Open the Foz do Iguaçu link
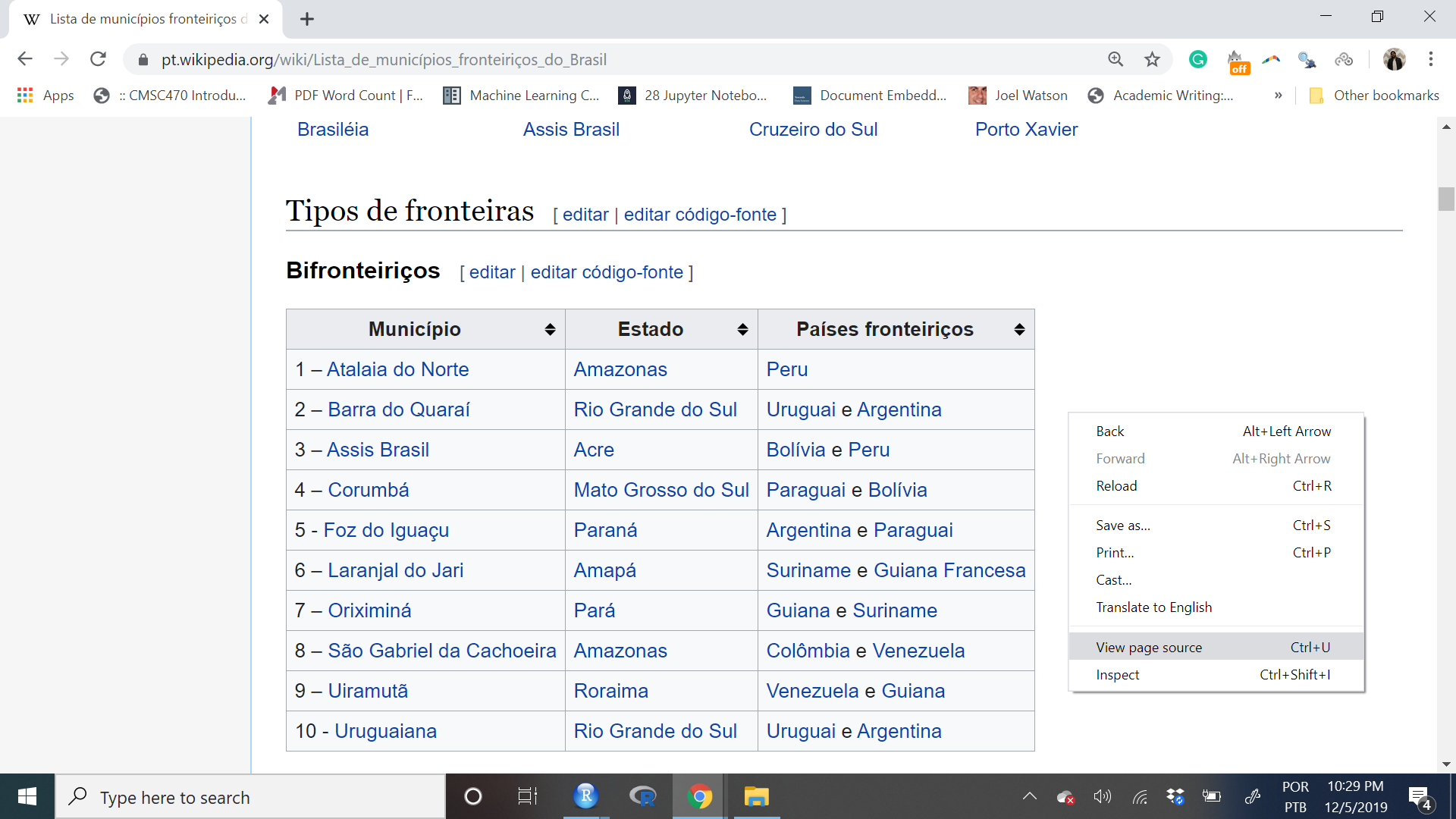Viewport: 1456px width, 819px height. pyautogui.click(x=386, y=529)
